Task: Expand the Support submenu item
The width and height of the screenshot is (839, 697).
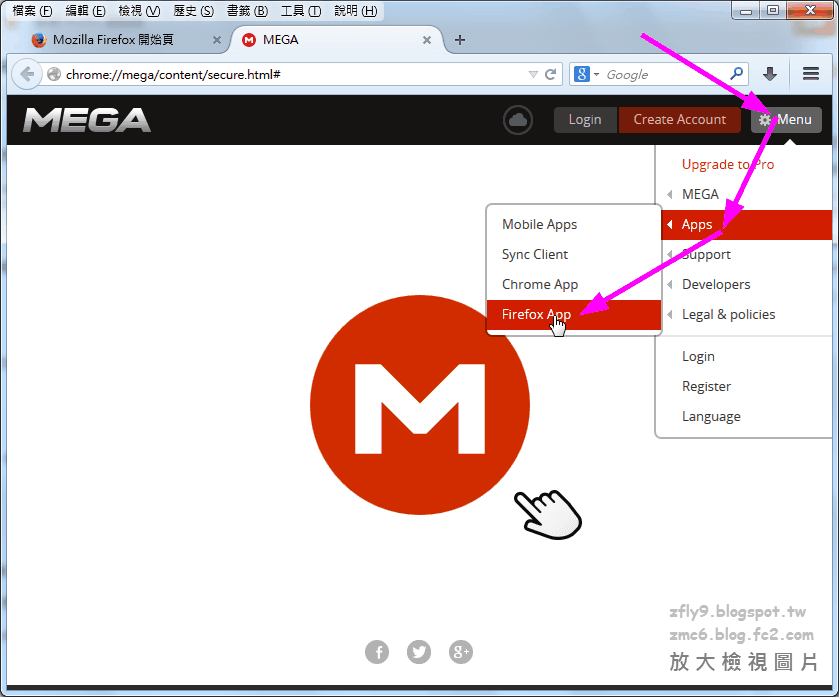Action: click(x=744, y=255)
